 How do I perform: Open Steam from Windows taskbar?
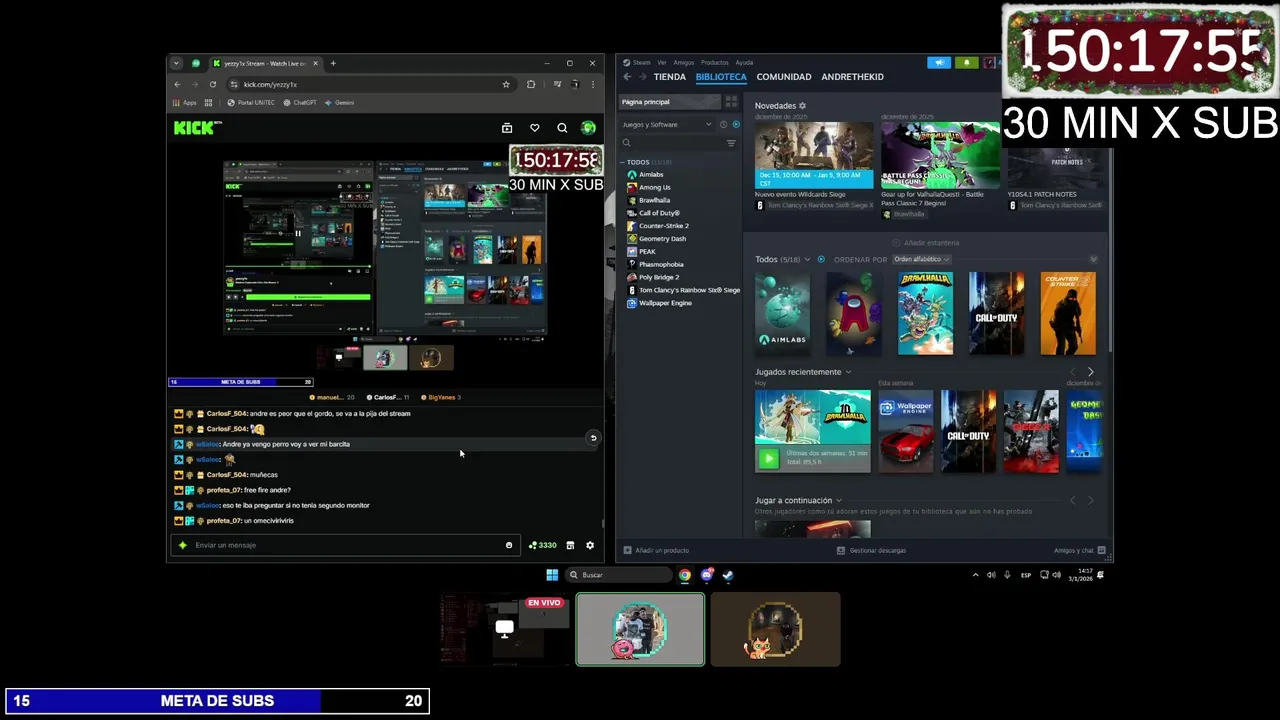pyautogui.click(x=728, y=575)
